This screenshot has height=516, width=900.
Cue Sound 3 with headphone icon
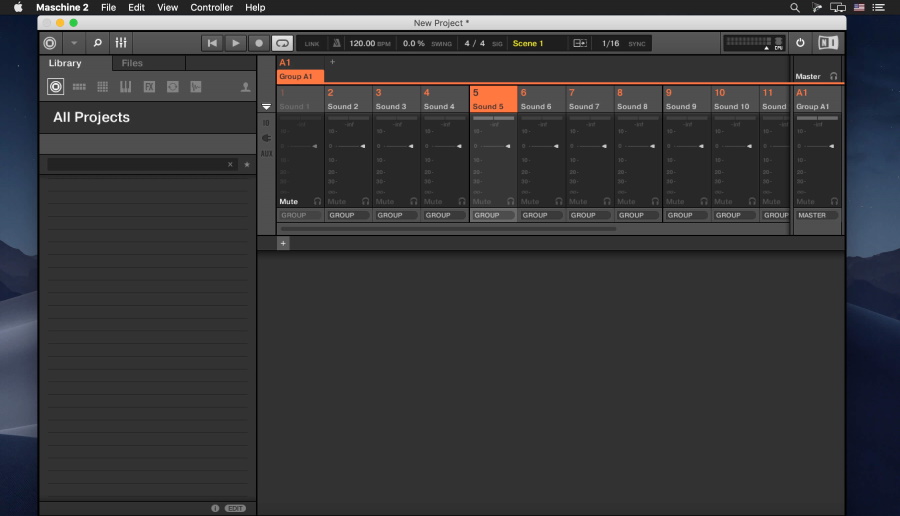pyautogui.click(x=413, y=201)
